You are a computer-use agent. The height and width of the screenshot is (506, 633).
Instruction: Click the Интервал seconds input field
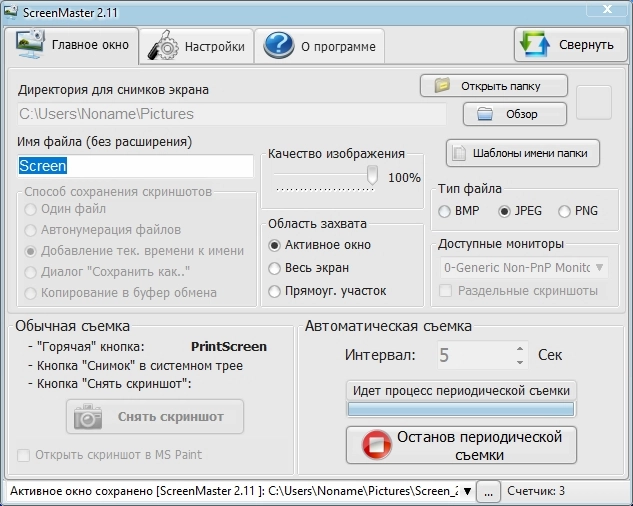[x=476, y=355]
